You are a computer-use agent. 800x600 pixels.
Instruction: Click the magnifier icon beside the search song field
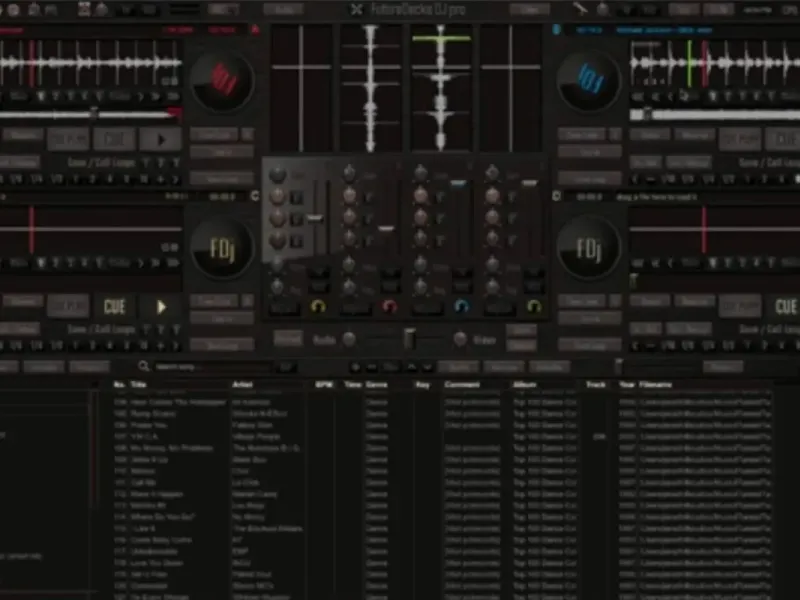(x=144, y=366)
